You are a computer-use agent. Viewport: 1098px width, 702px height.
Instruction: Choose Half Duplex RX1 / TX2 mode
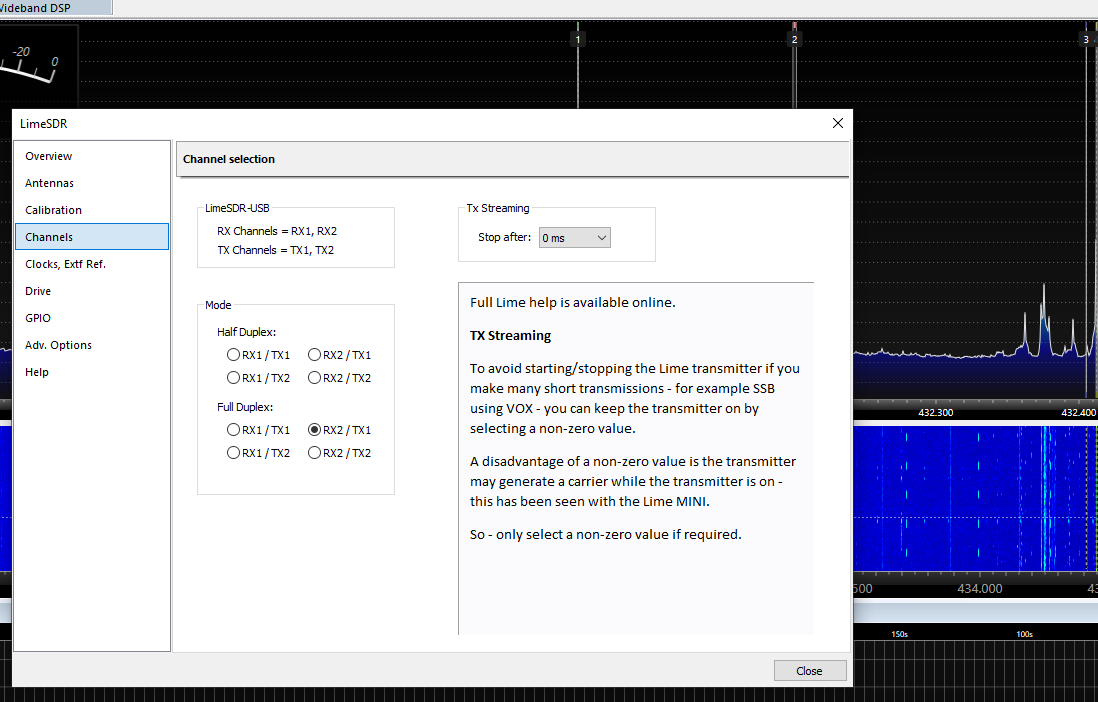point(233,378)
